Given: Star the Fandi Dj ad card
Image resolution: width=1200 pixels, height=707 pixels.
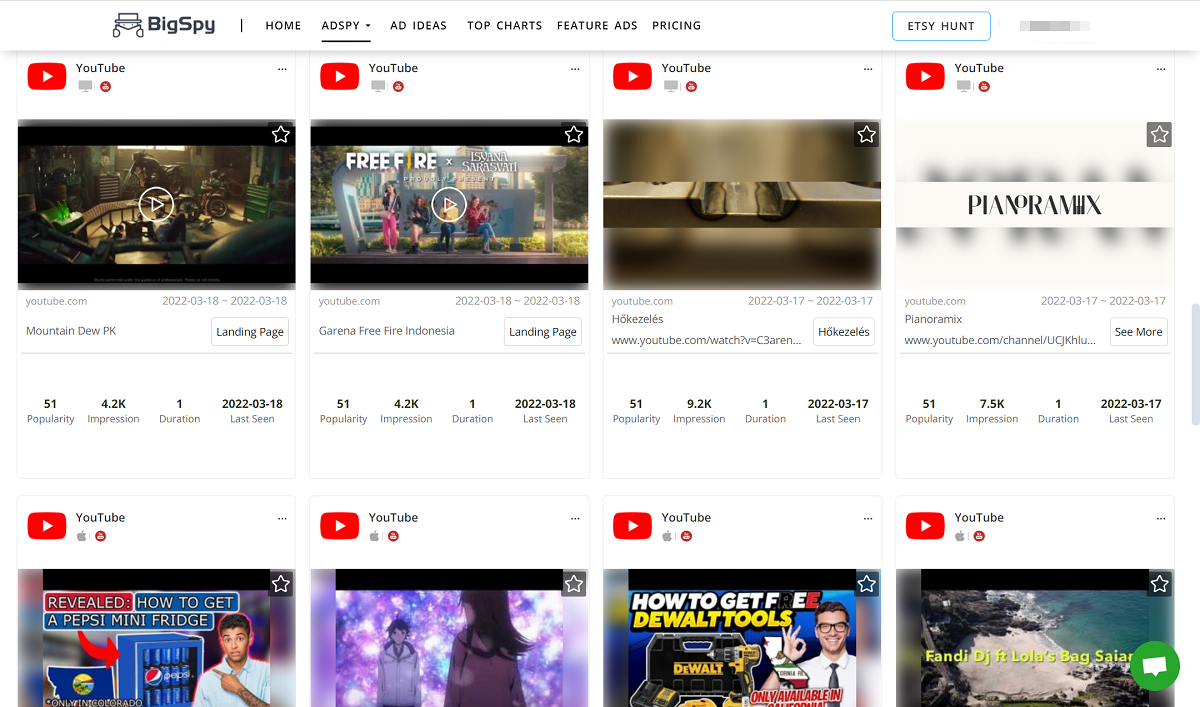Looking at the screenshot, I should pyautogui.click(x=1159, y=583).
